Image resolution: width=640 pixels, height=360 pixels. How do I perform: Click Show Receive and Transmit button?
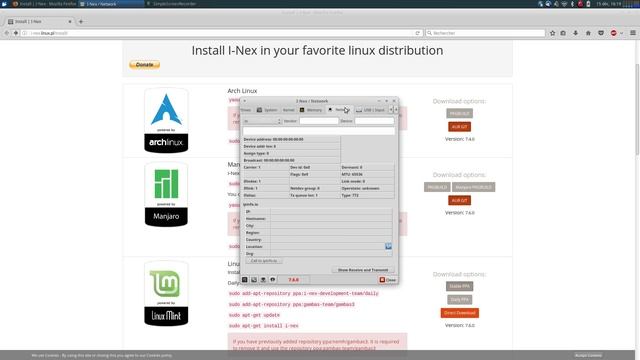coord(363,270)
